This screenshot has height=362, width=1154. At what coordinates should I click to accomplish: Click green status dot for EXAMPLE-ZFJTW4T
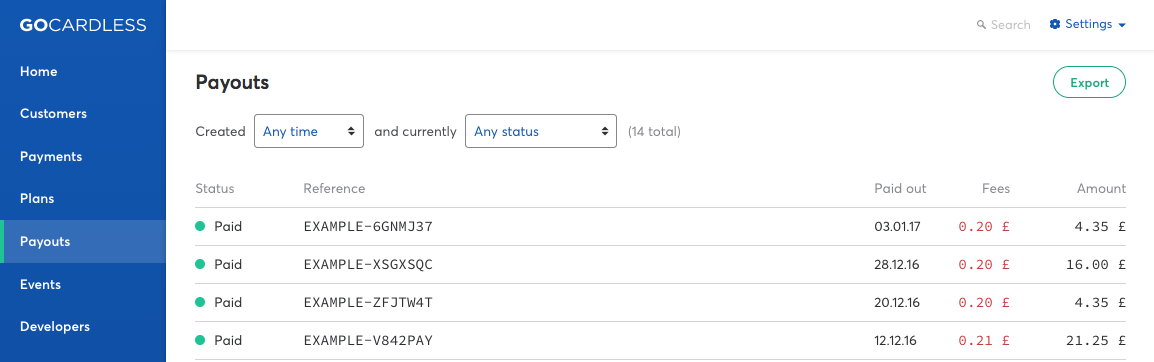200,302
